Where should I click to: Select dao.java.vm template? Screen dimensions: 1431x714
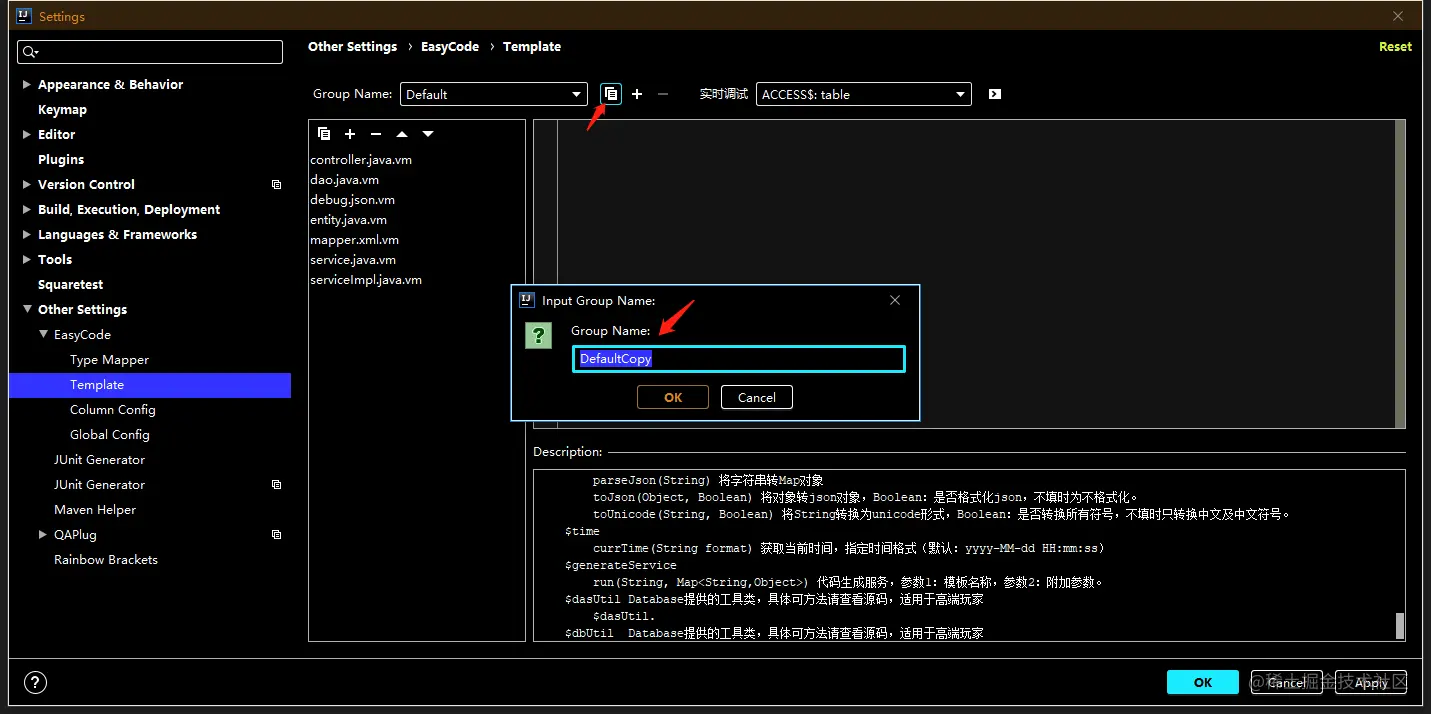[344, 180]
